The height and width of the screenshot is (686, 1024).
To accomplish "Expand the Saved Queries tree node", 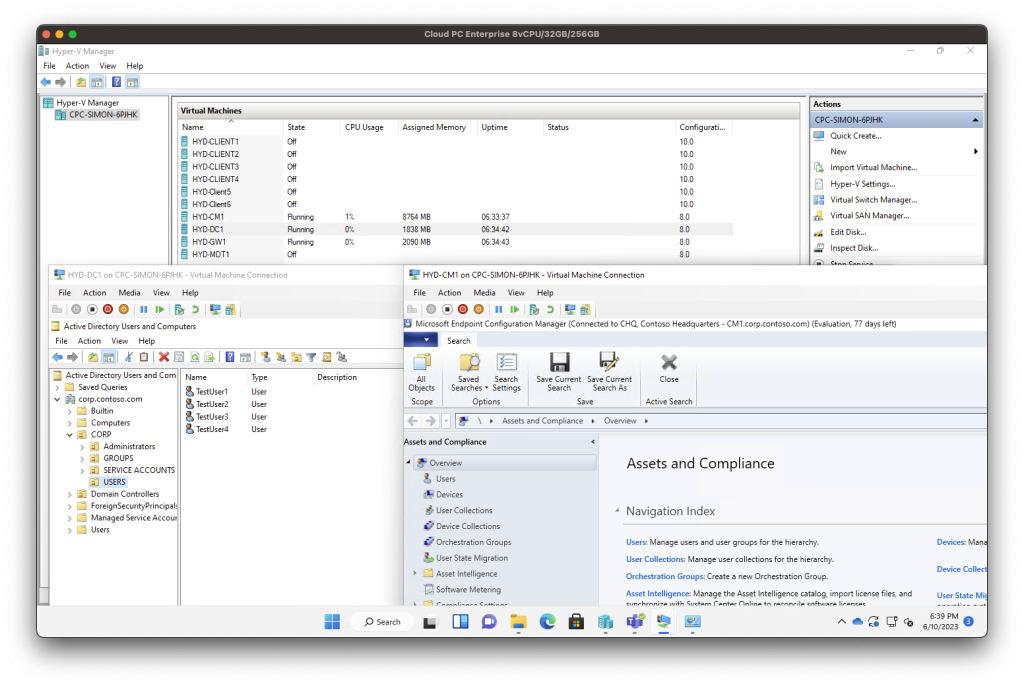I will [x=58, y=387].
